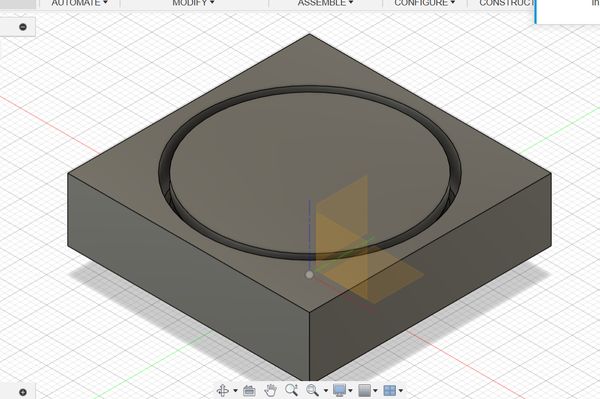The image size is (600, 399).
Task: Choose the Zoom Window fit tool
Action: (x=312, y=391)
